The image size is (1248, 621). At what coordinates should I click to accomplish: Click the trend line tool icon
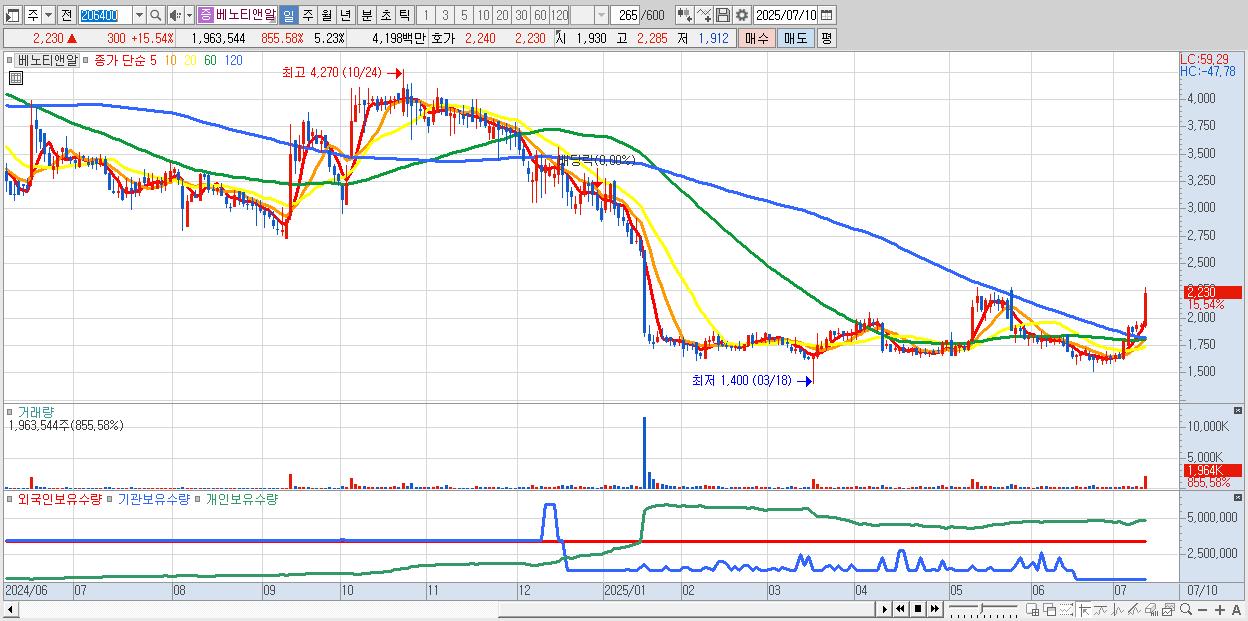(x=1135, y=610)
